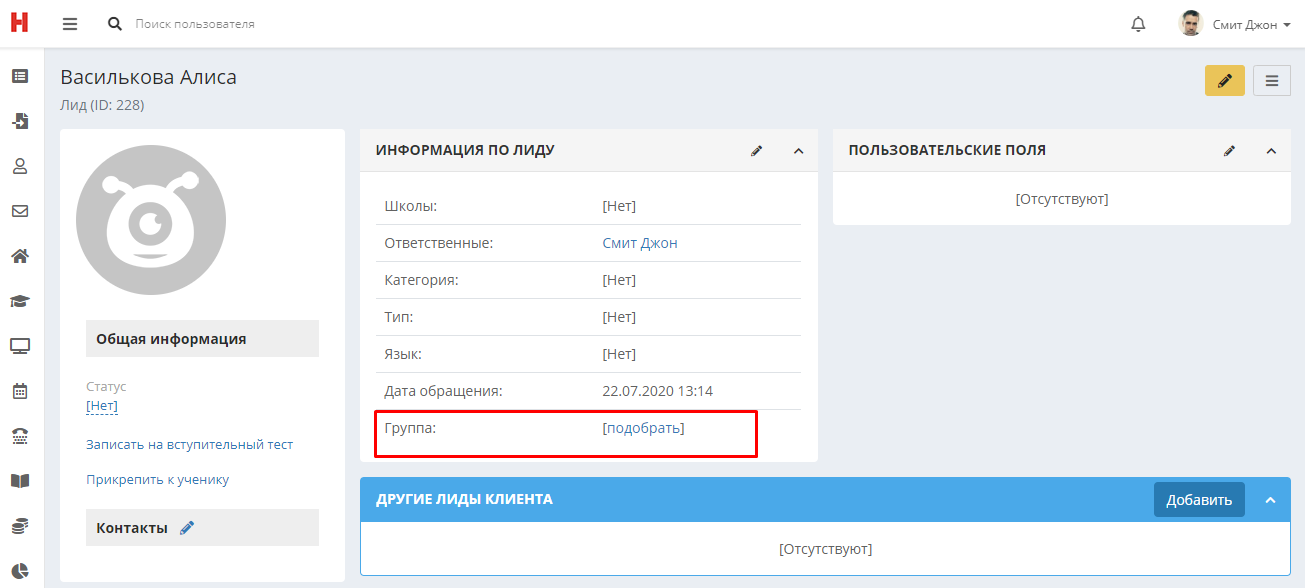This screenshot has height=588, width=1305.
Task: Click Смит Джон's avatar picture
Action: (x=1190, y=23)
